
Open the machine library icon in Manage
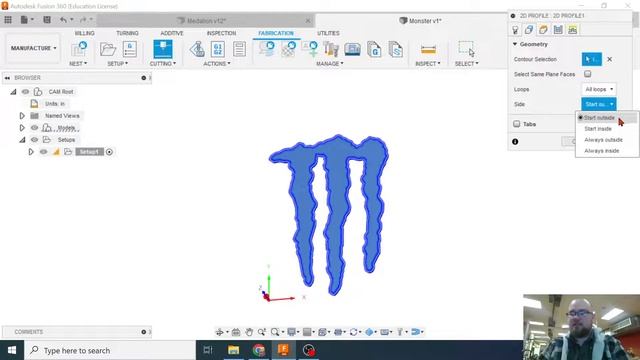(x=353, y=49)
